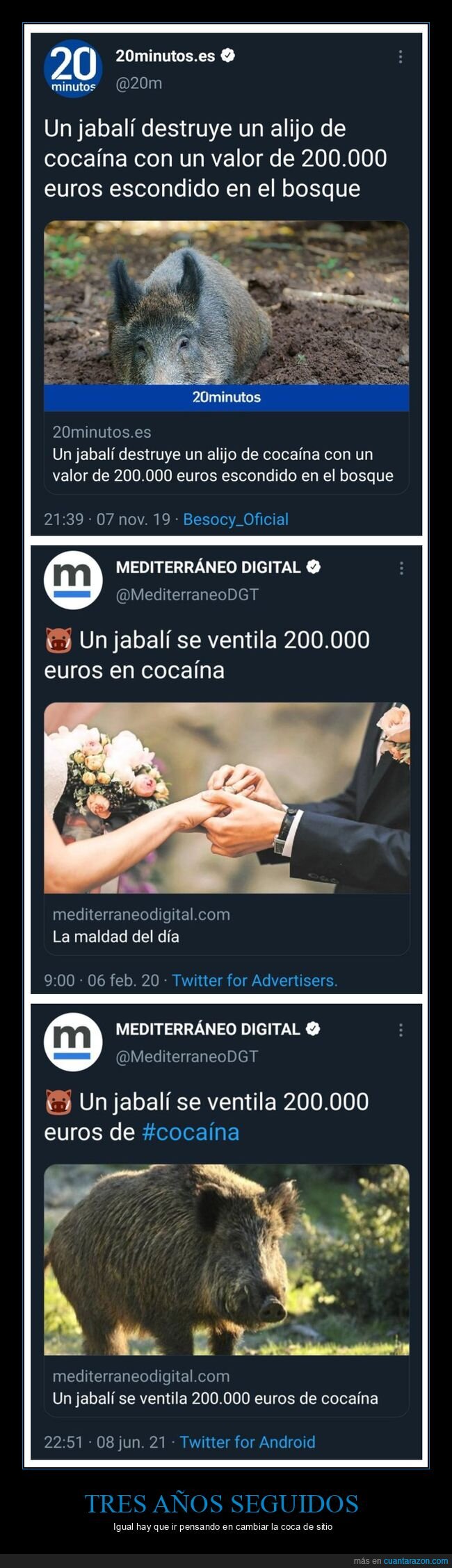Open 'La maldad del día' link card
The height and width of the screenshot is (1568, 452).
(x=227, y=925)
